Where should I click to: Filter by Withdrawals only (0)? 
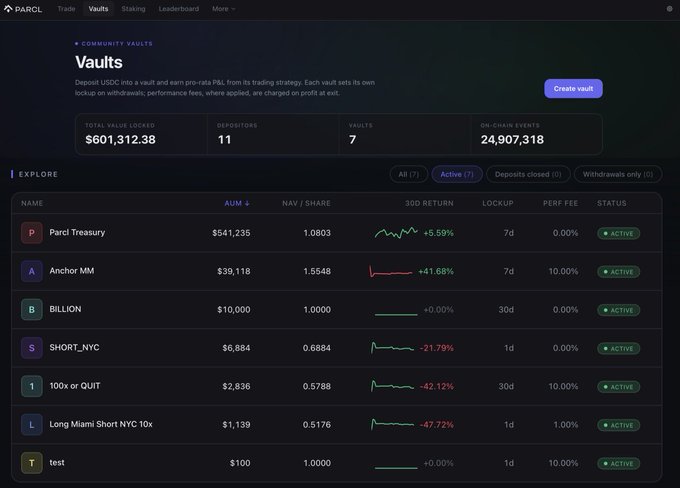(618, 174)
